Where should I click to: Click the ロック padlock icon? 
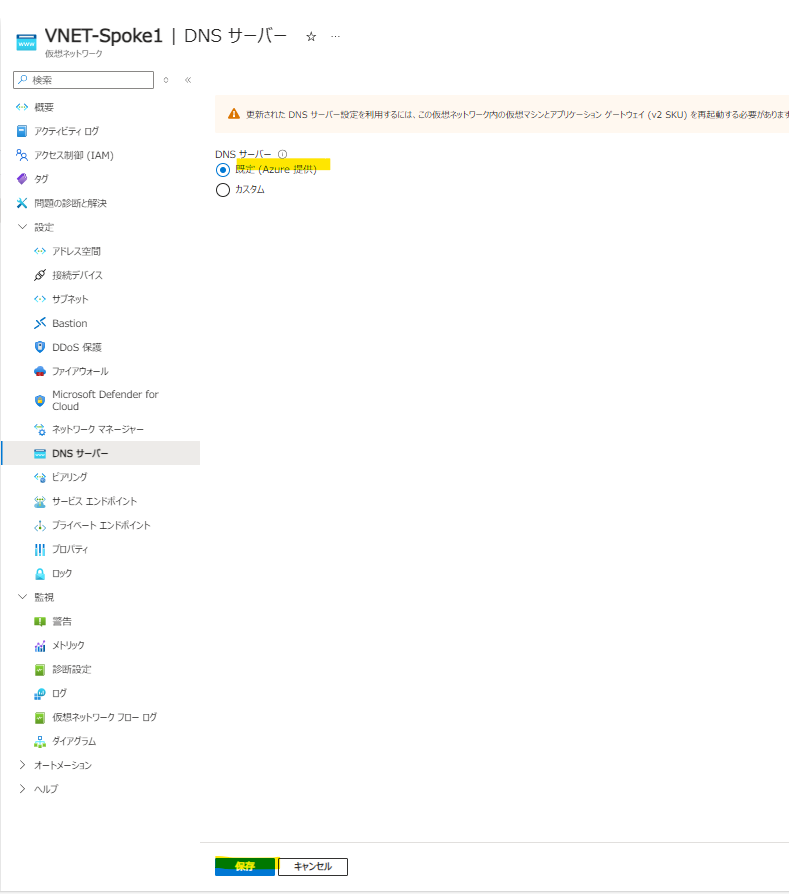[40, 574]
